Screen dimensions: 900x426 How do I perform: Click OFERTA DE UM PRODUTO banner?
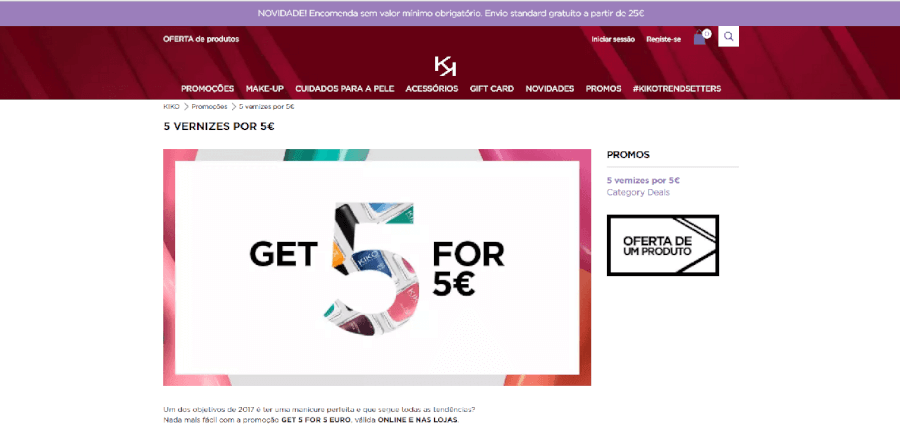click(x=663, y=245)
